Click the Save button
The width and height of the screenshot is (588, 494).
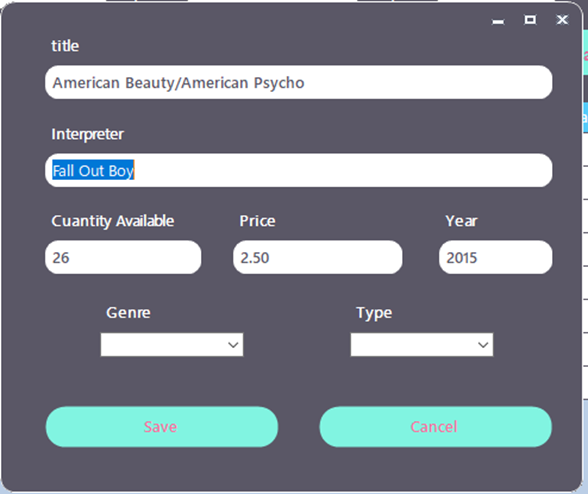pos(162,427)
